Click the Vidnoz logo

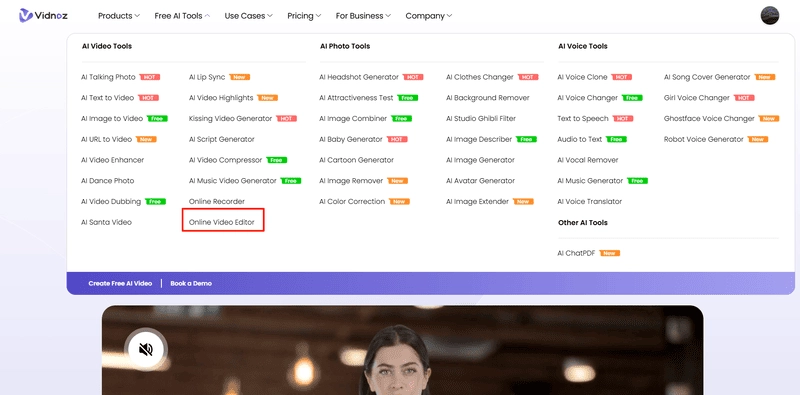(43, 16)
